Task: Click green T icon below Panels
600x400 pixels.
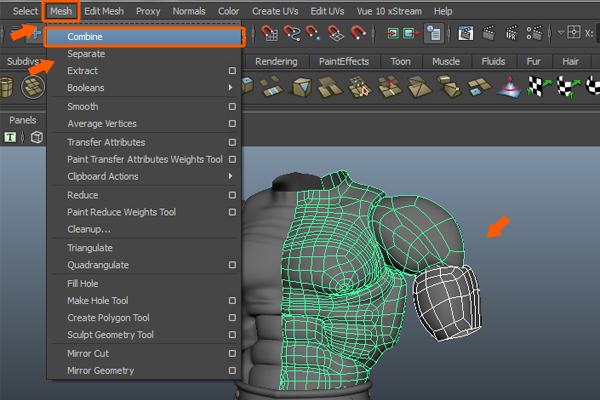Action: pyautogui.click(x=10, y=137)
